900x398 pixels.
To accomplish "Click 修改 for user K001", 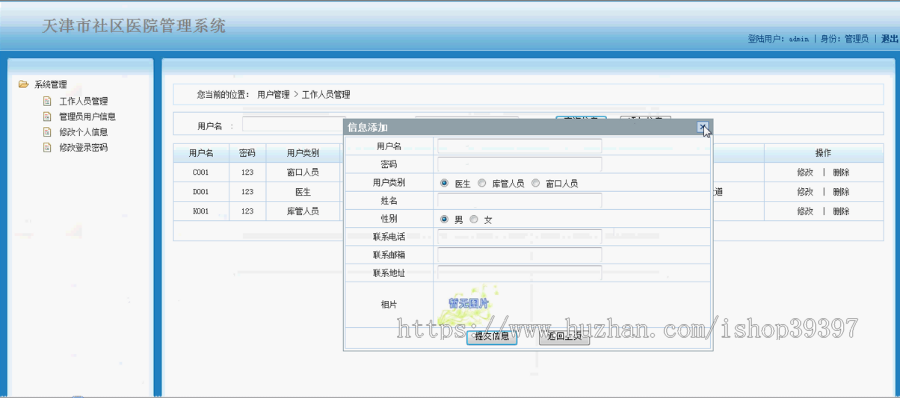I will click(x=805, y=211).
